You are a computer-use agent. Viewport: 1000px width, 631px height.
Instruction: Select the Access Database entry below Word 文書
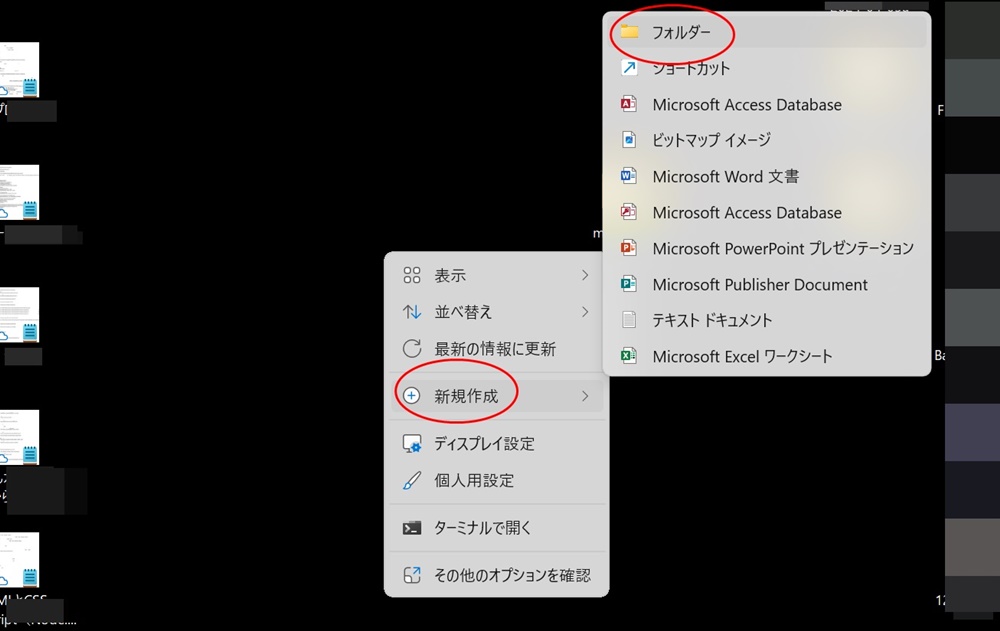[767, 212]
